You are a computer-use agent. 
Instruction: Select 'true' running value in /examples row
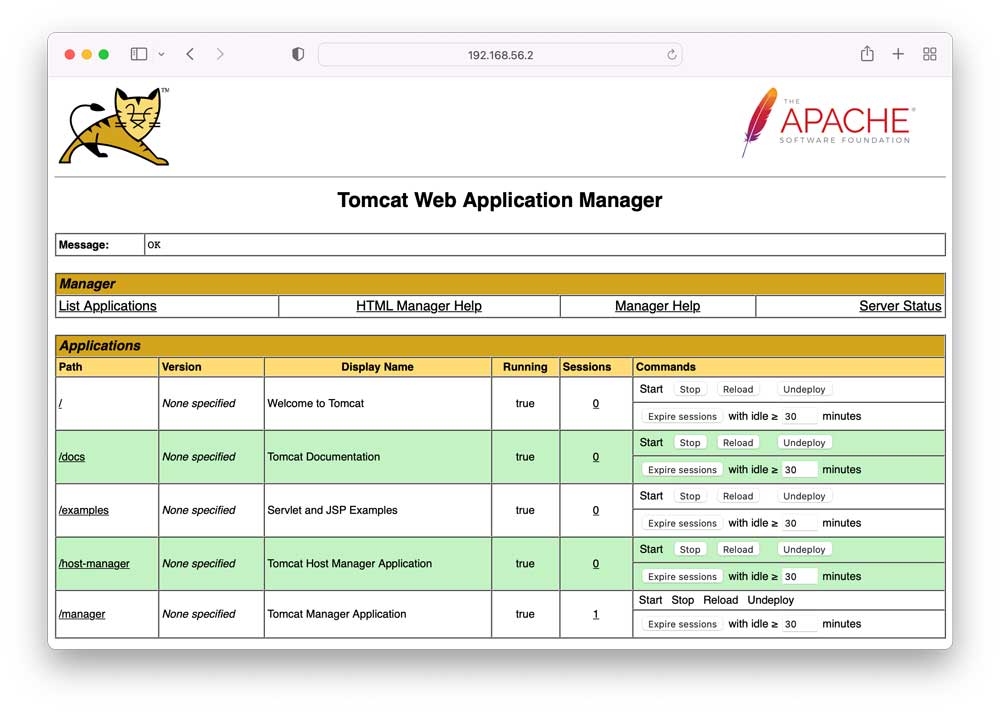pos(525,510)
